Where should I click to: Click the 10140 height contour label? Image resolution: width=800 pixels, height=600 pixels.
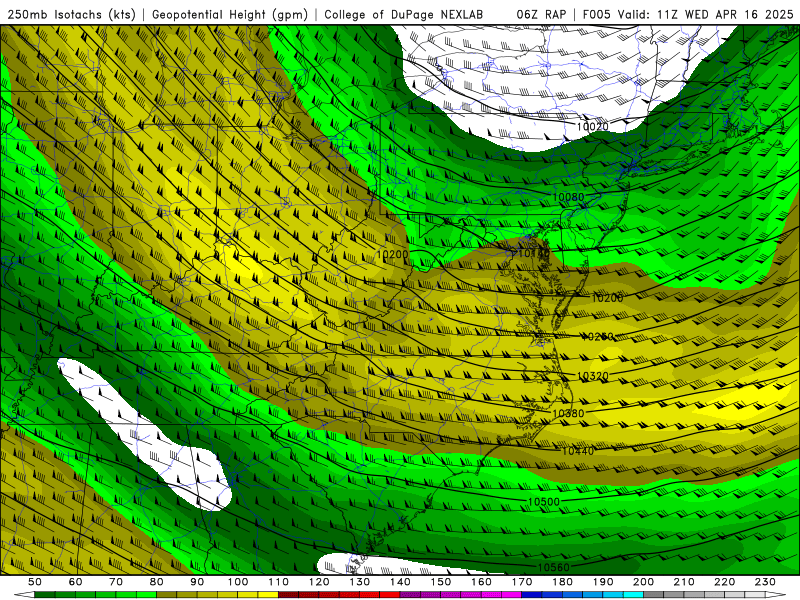[534, 253]
